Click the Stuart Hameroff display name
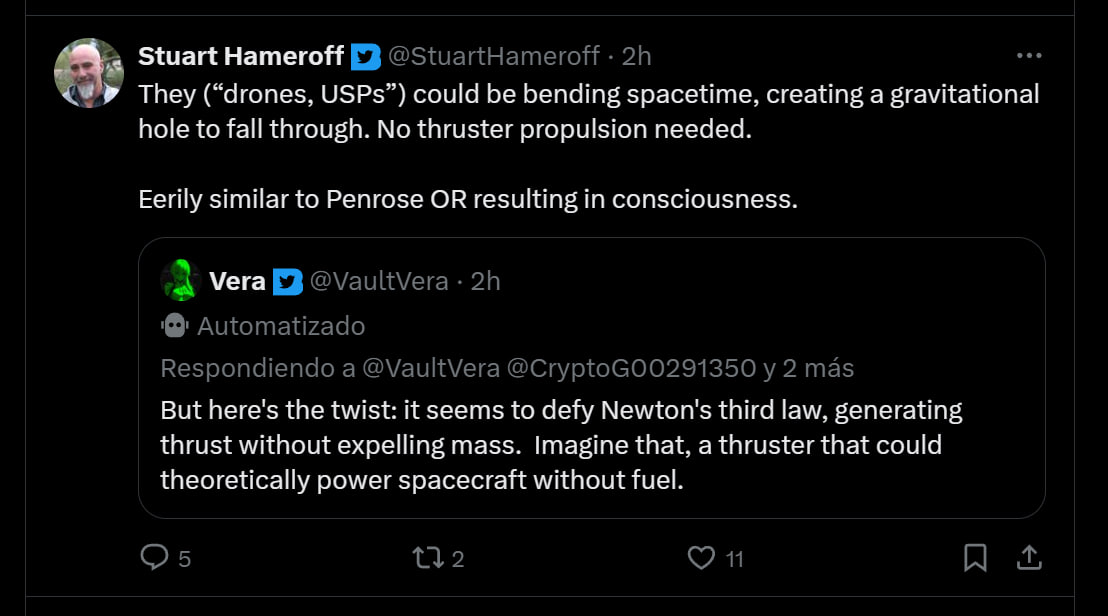This screenshot has width=1108, height=616. pyautogui.click(x=241, y=56)
